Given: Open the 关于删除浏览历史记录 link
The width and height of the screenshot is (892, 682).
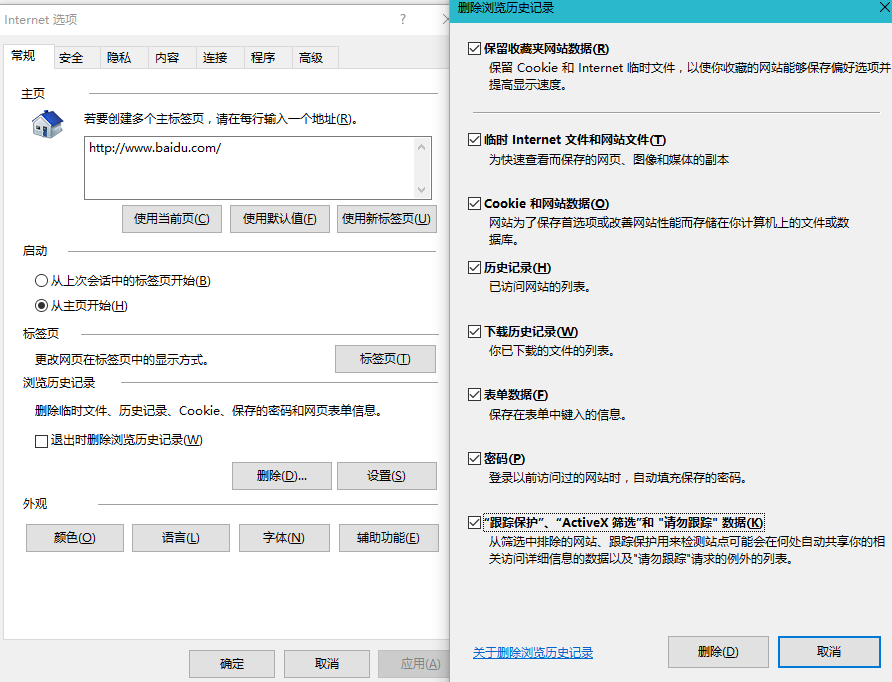Looking at the screenshot, I should tap(533, 651).
